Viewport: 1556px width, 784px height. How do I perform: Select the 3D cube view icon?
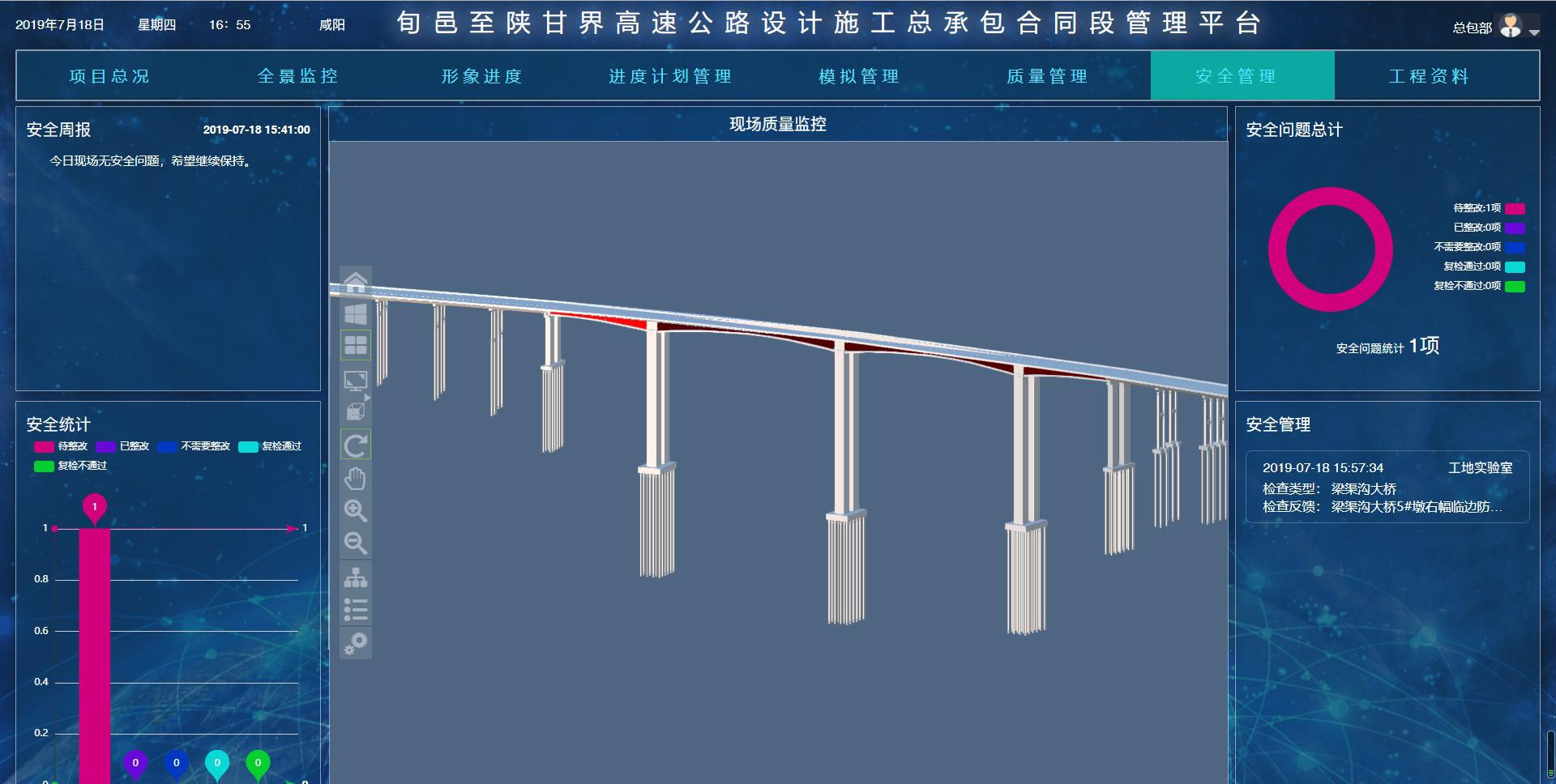(355, 411)
